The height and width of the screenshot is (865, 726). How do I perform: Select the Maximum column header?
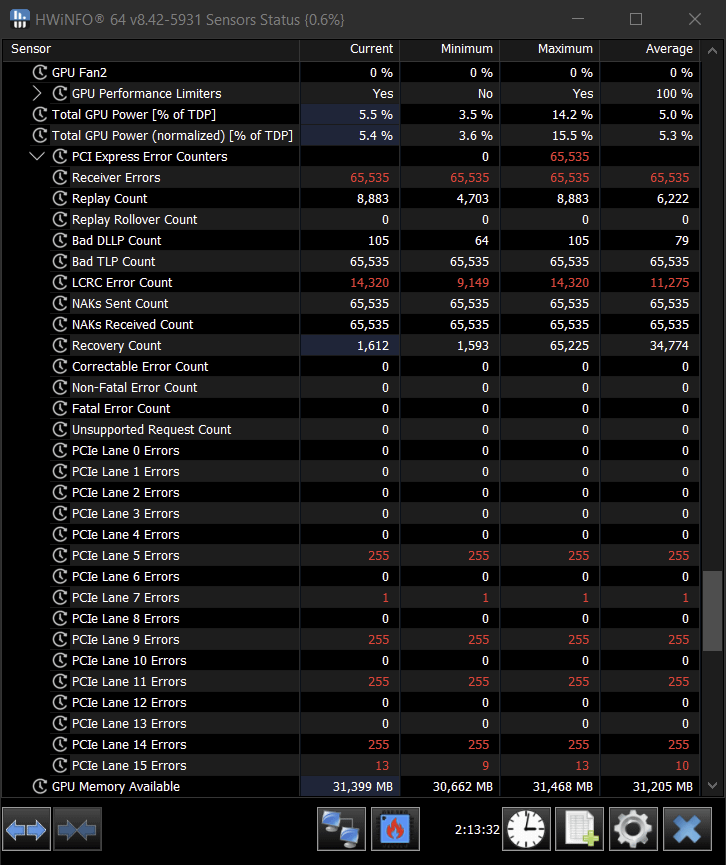(x=550, y=49)
